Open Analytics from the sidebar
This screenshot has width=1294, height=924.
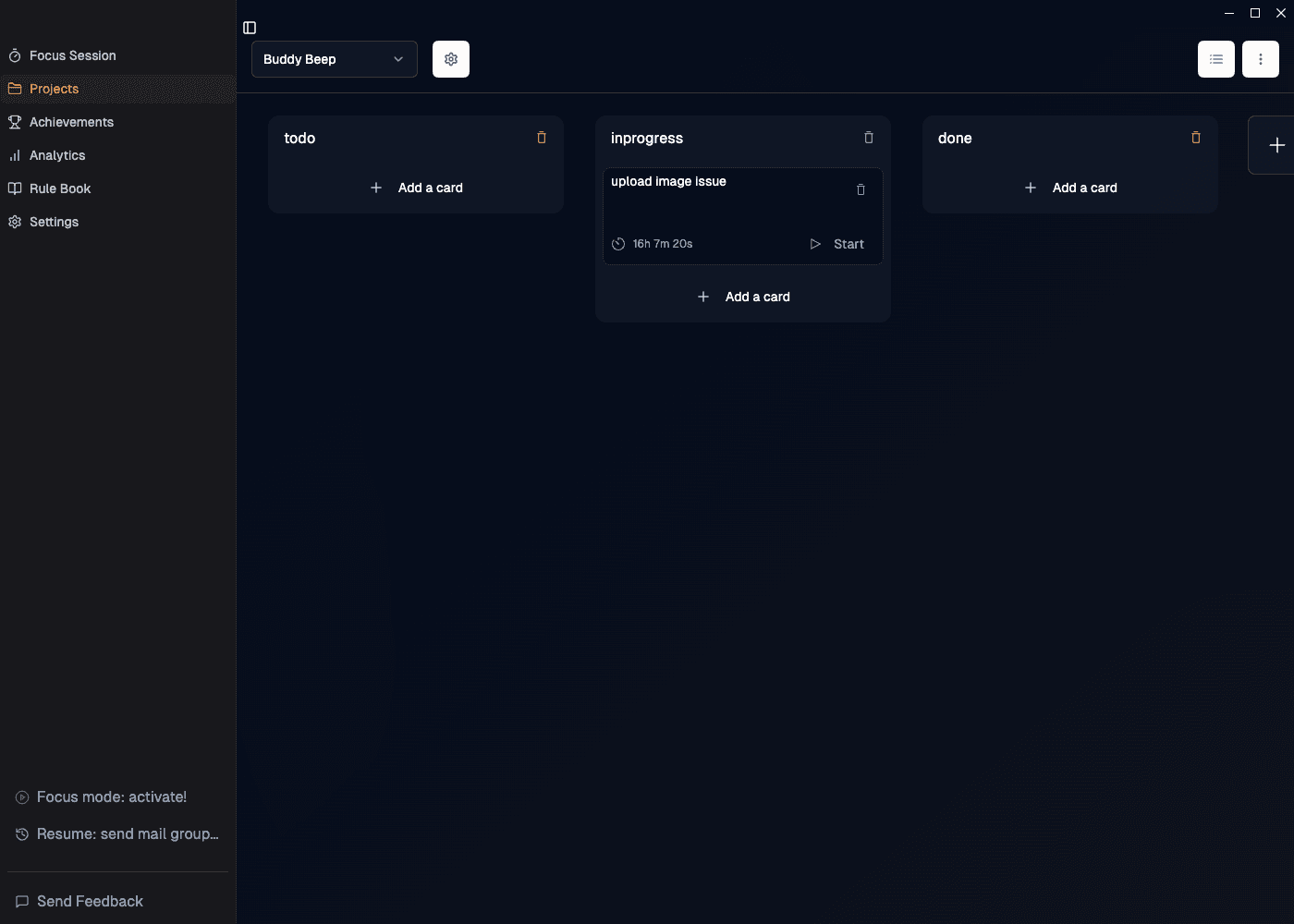click(57, 155)
